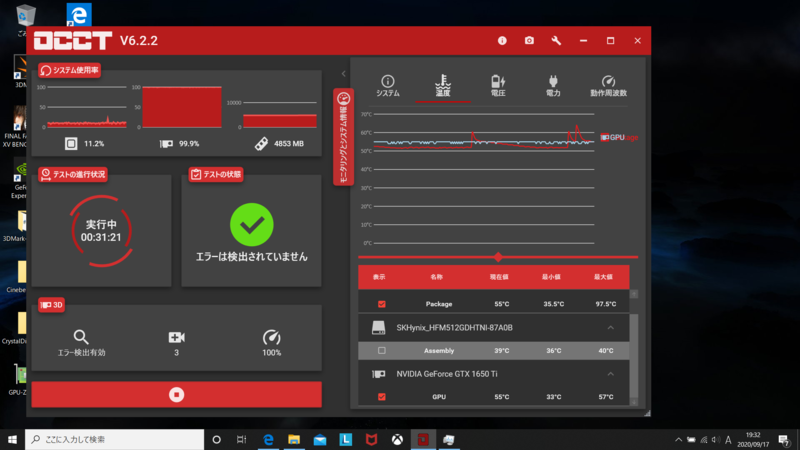Click the usage limit gauge icon
The image size is (800, 450).
pos(271,337)
